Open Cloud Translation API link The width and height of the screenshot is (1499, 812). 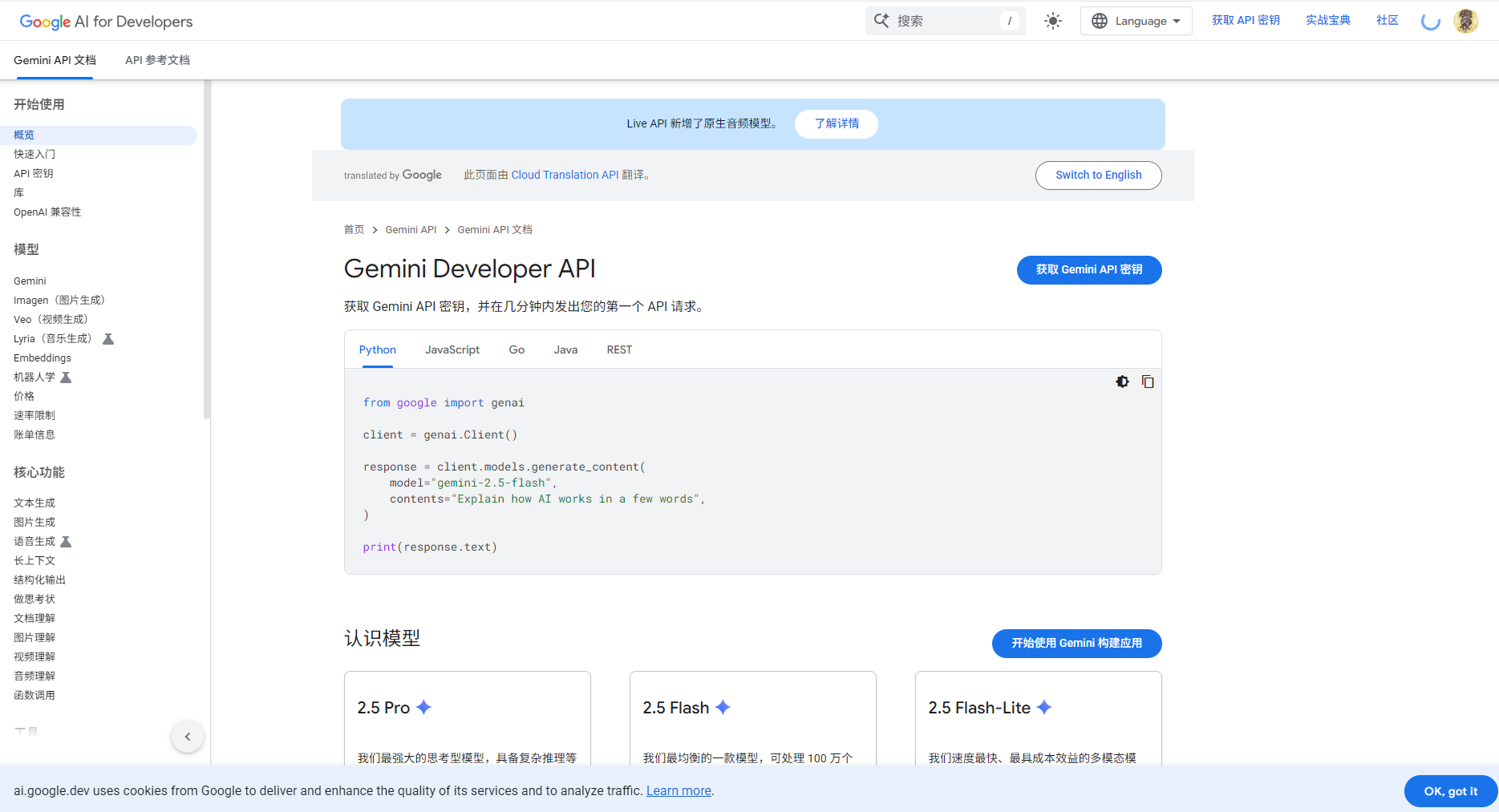565,175
